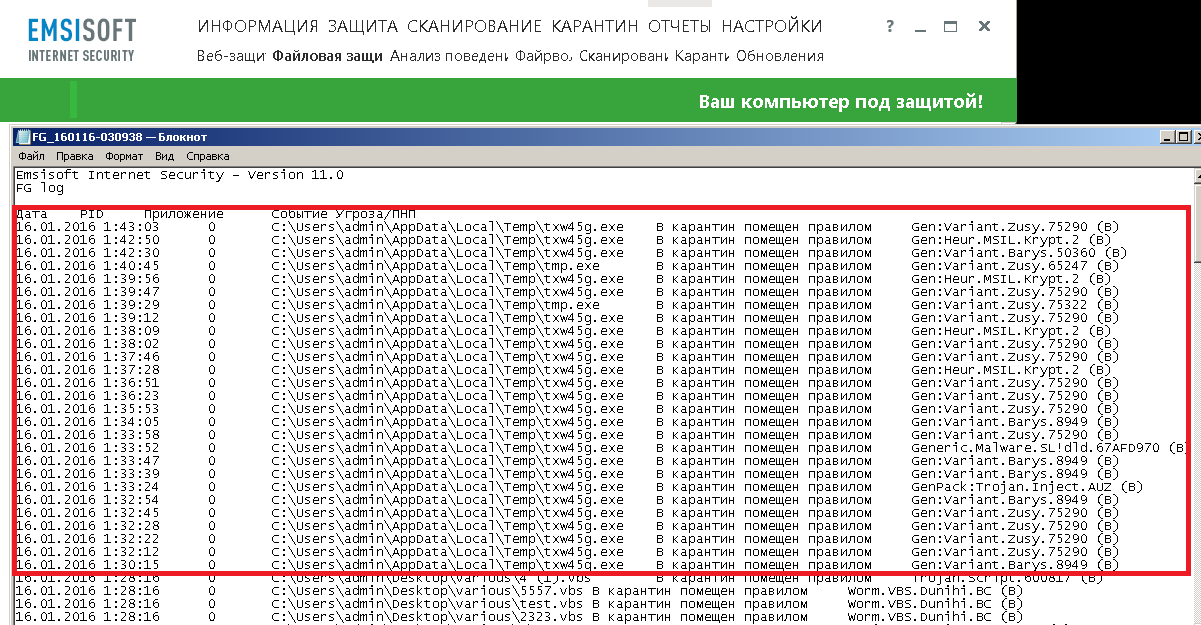Click the Notepad scrollbar up arrow

pos(1196,176)
